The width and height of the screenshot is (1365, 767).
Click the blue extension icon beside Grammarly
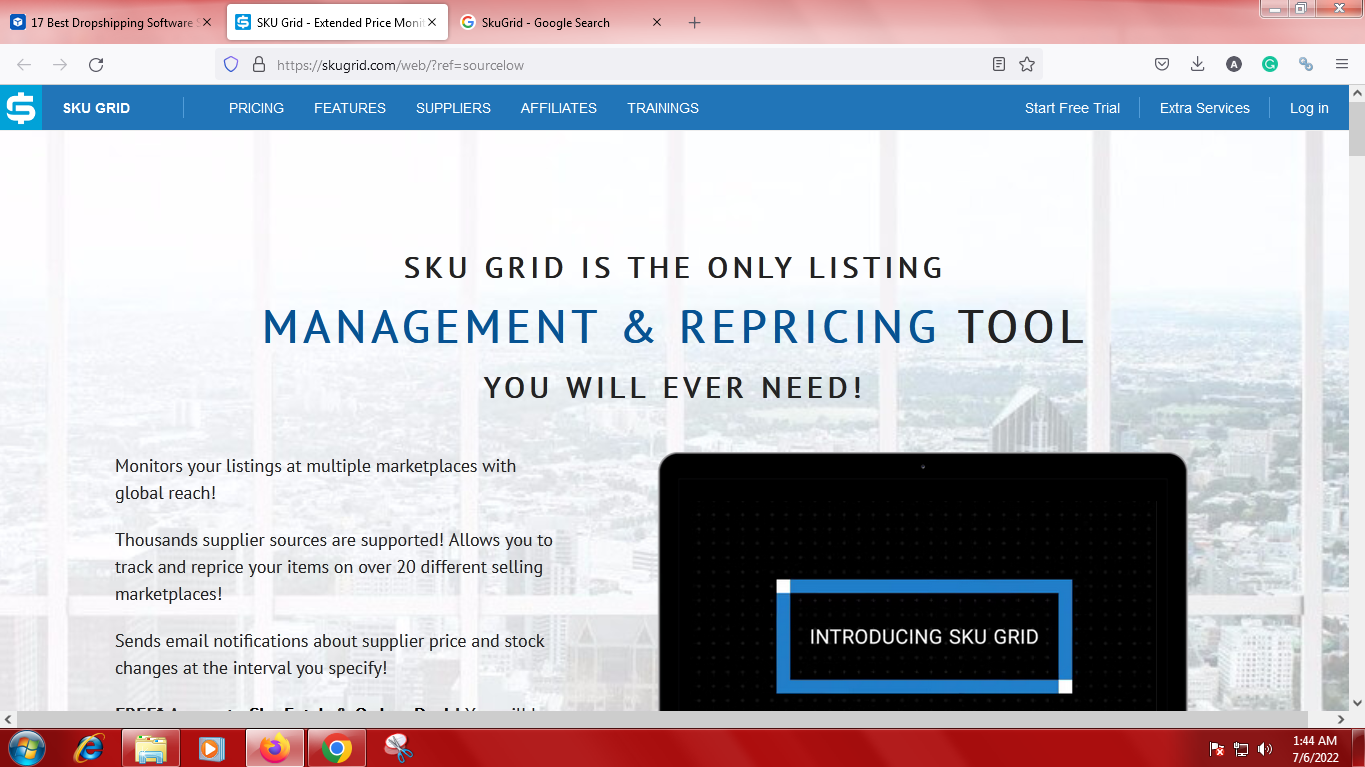(1305, 64)
